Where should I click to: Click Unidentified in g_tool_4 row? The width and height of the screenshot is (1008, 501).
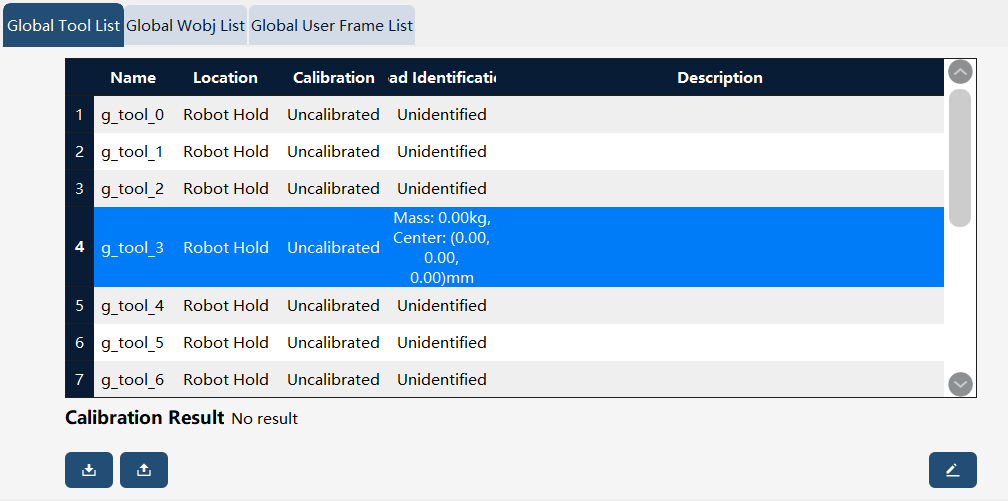[442, 305]
